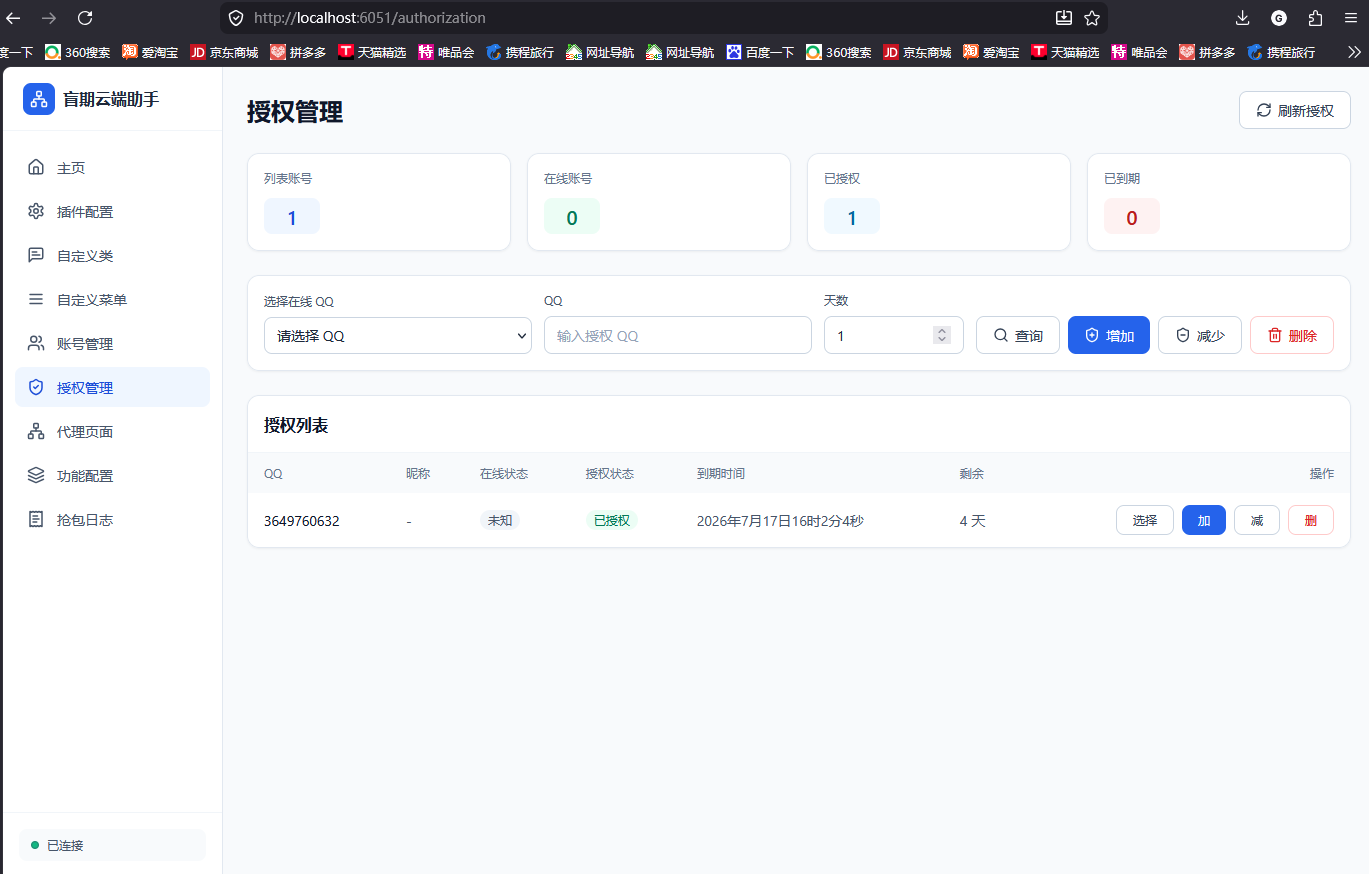
Task: Navigate to 账号管理
Action: (112, 344)
